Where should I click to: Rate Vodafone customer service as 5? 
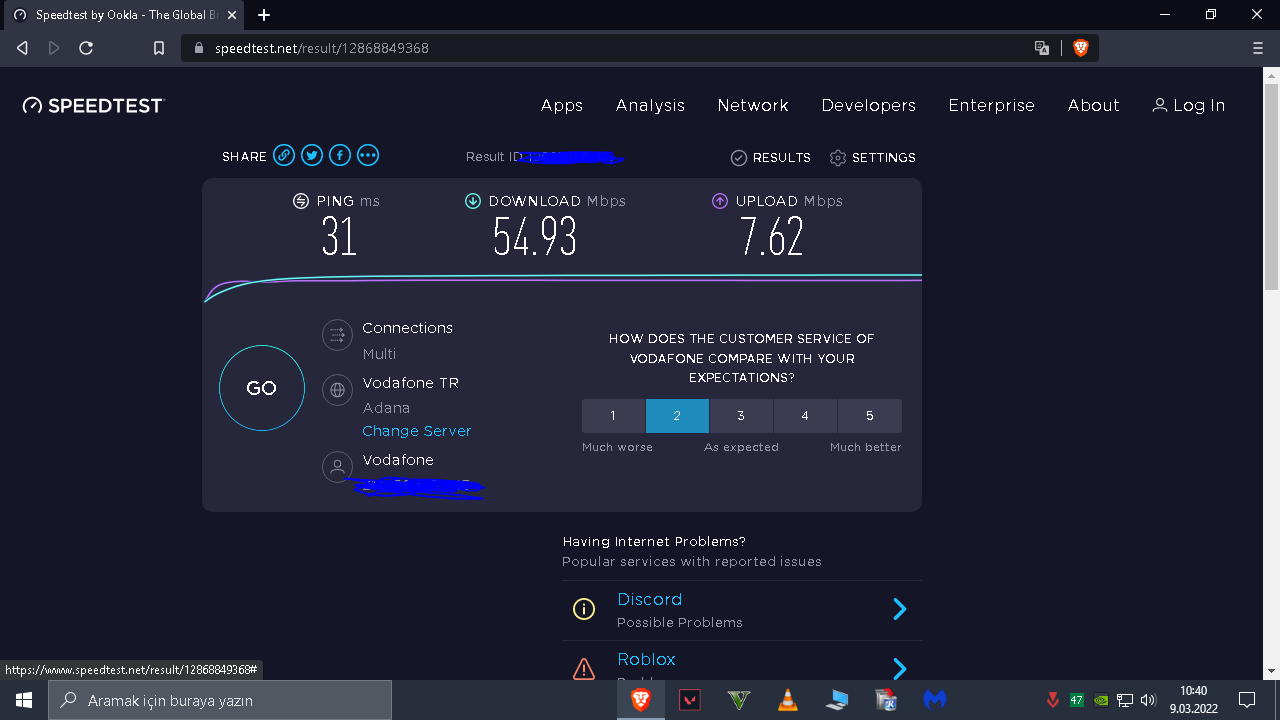(x=870, y=416)
